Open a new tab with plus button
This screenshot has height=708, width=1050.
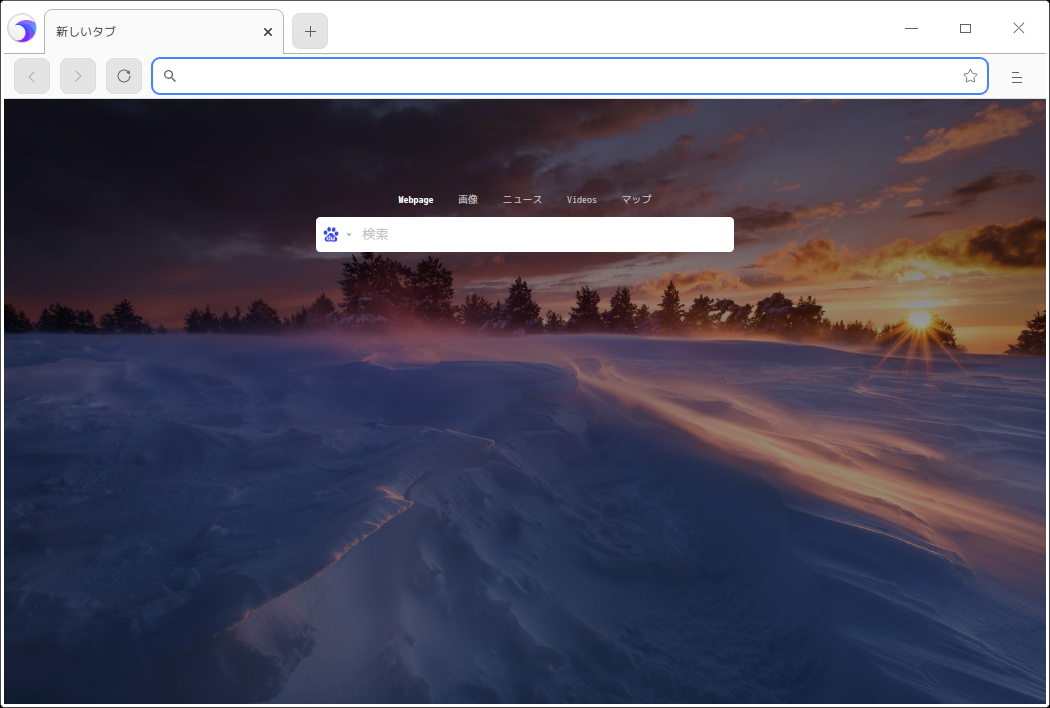click(x=310, y=31)
